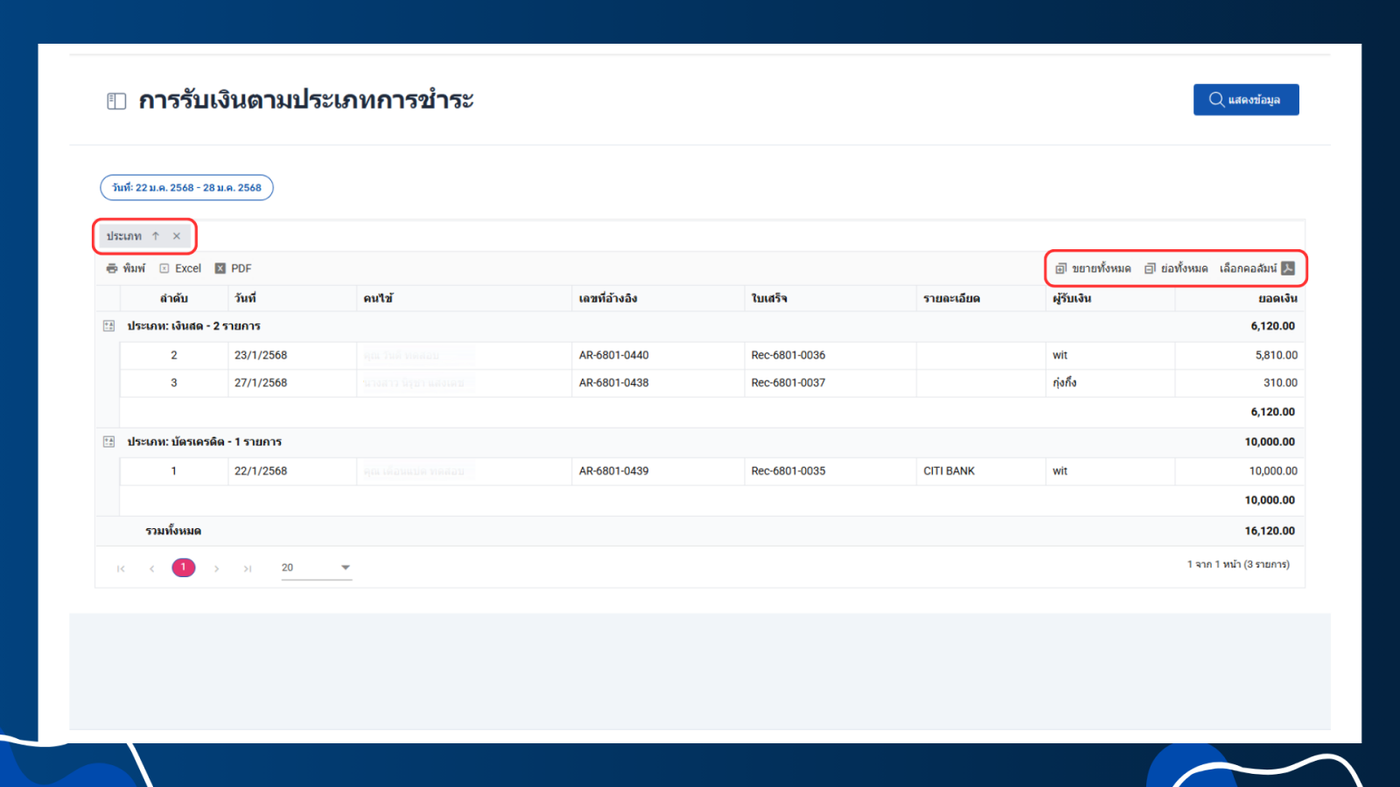Sort by the ผู้รับเงิน column header
The height and width of the screenshot is (787, 1400).
pyautogui.click(x=1111, y=298)
